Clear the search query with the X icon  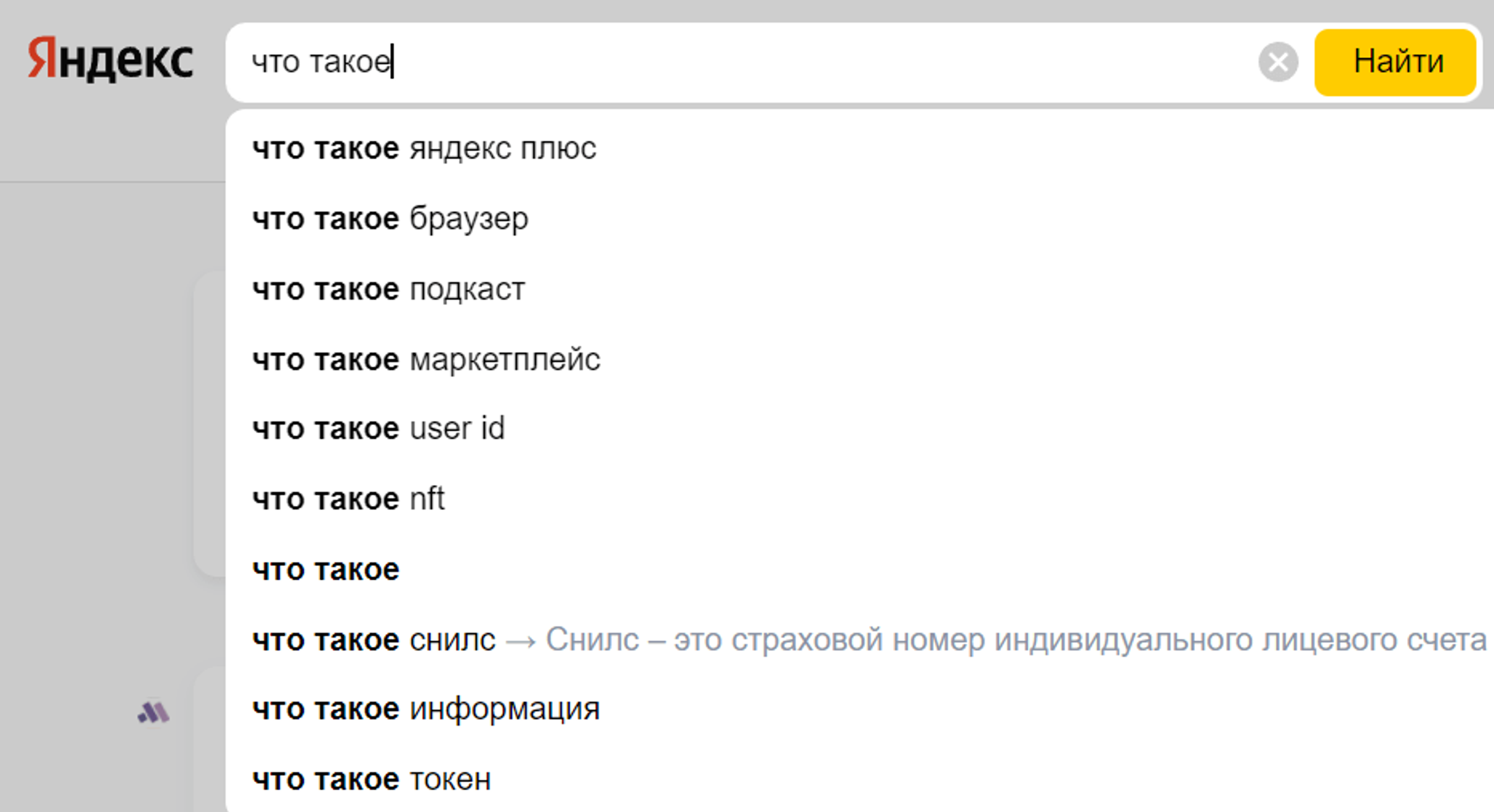coord(1279,63)
